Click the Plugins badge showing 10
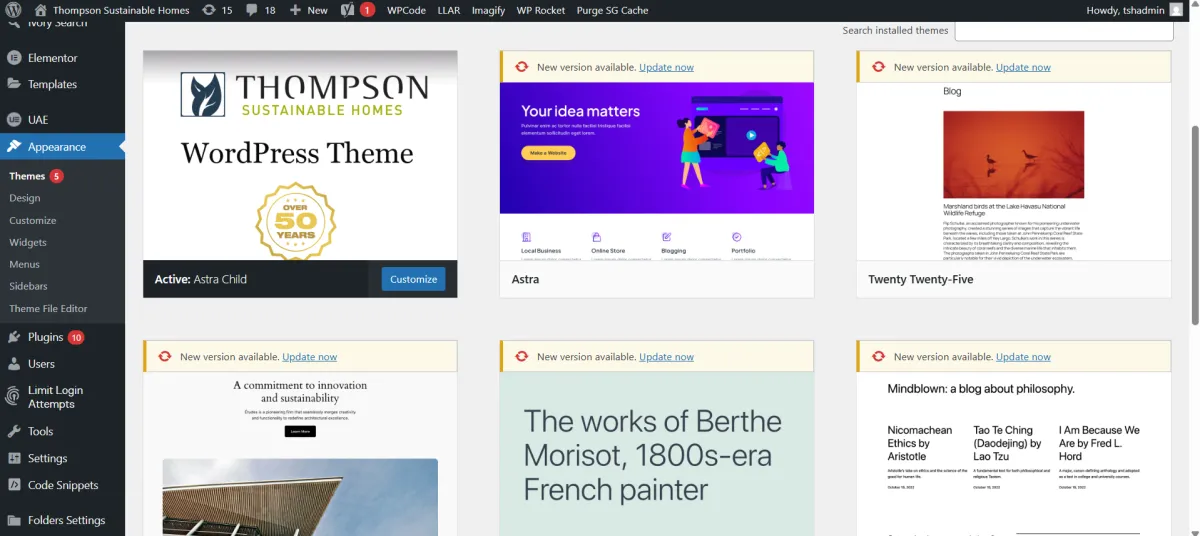1200x536 pixels. (x=76, y=337)
